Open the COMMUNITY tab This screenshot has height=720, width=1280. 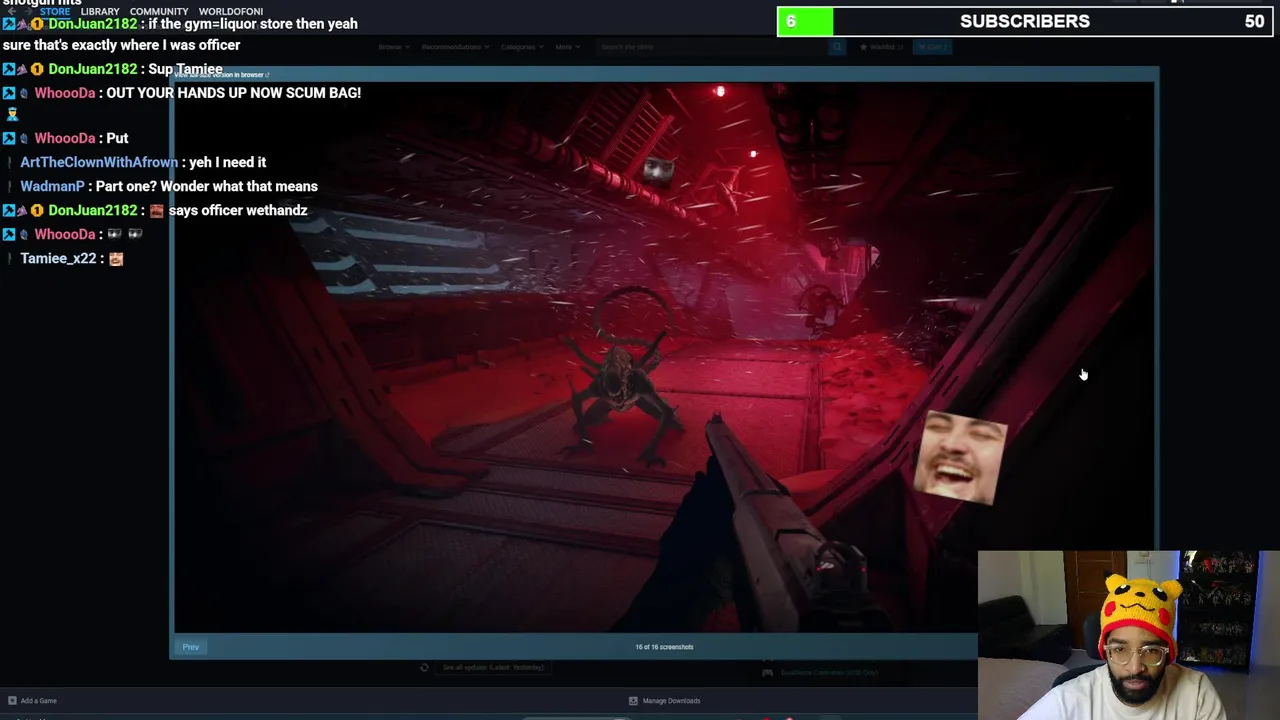[x=159, y=12]
